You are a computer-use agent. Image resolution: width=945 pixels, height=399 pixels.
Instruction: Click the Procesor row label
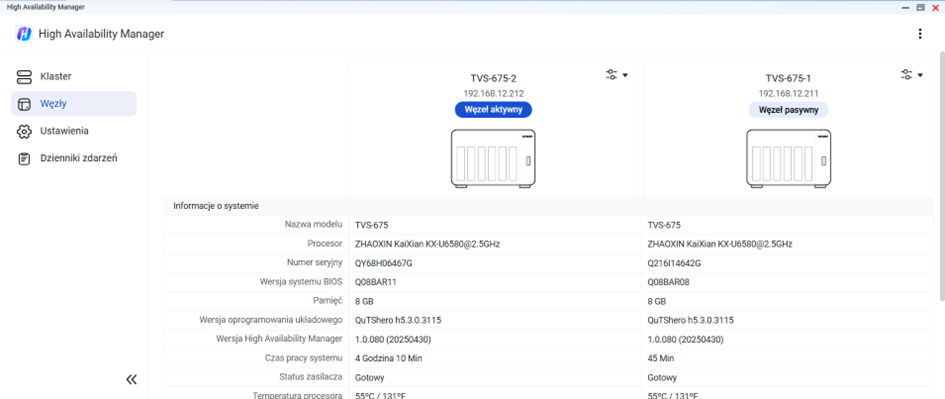pyautogui.click(x=325, y=243)
